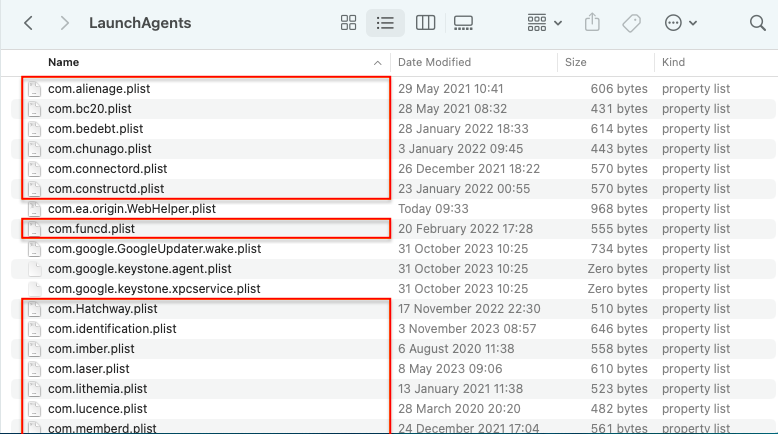Screen dimensions: 778x434
Task: Click file icon of com.connectord.plist
Action: coord(34,169)
